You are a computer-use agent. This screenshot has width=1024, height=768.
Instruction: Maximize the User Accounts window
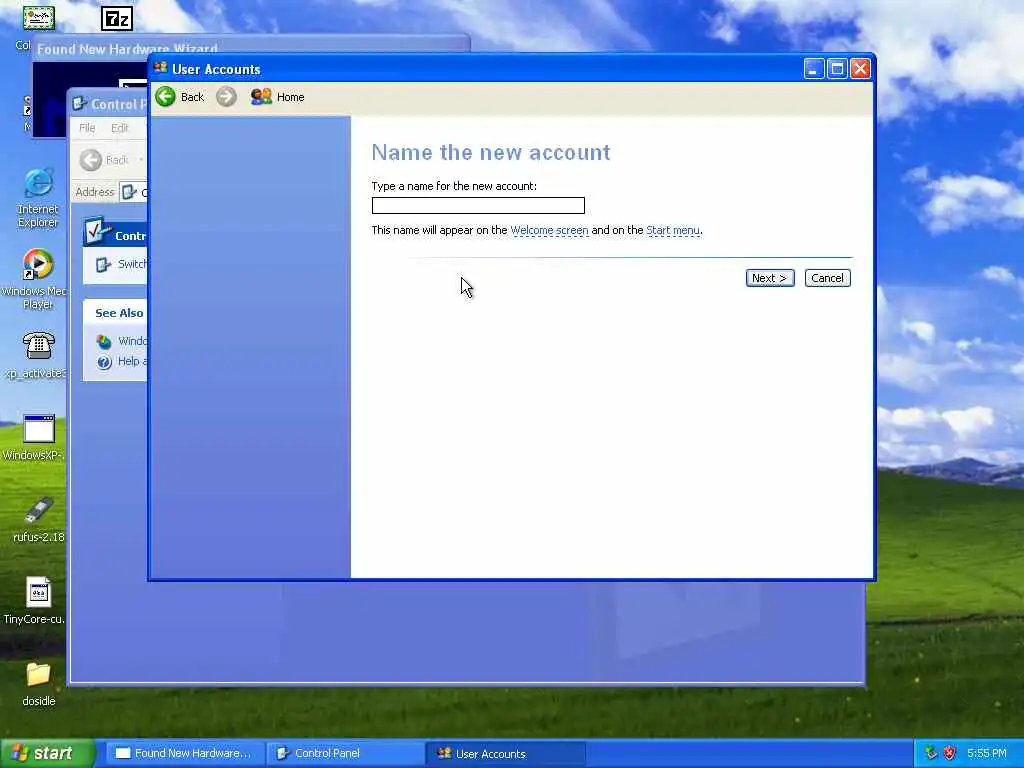(837, 69)
